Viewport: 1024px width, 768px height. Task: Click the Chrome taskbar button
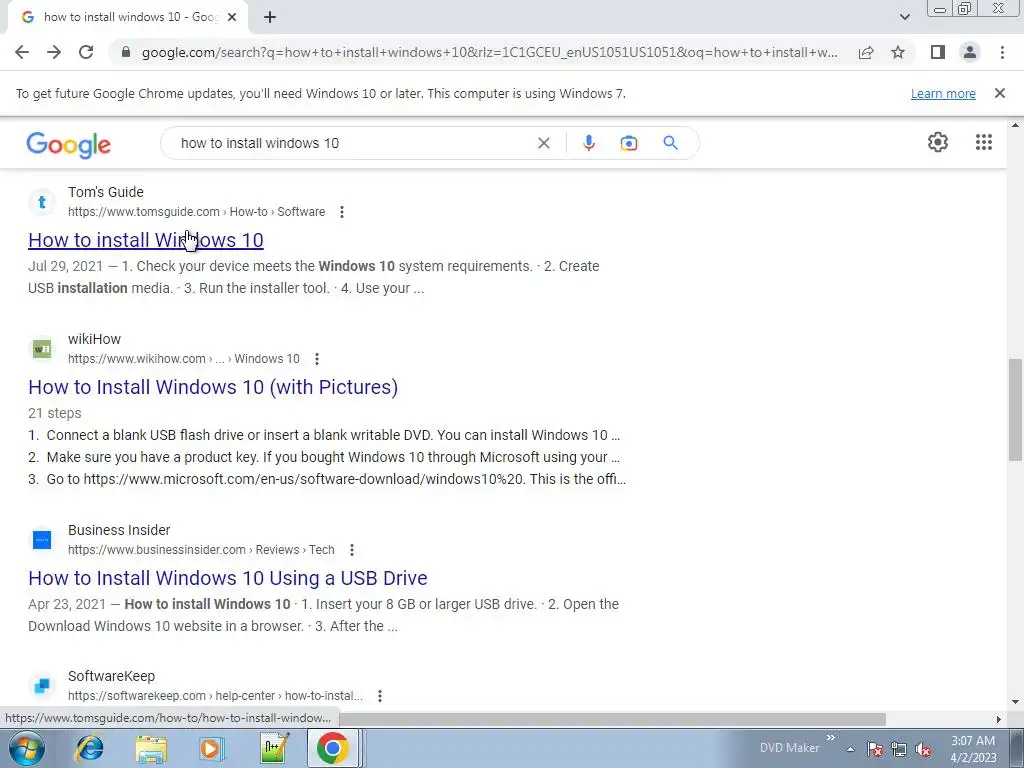point(332,748)
